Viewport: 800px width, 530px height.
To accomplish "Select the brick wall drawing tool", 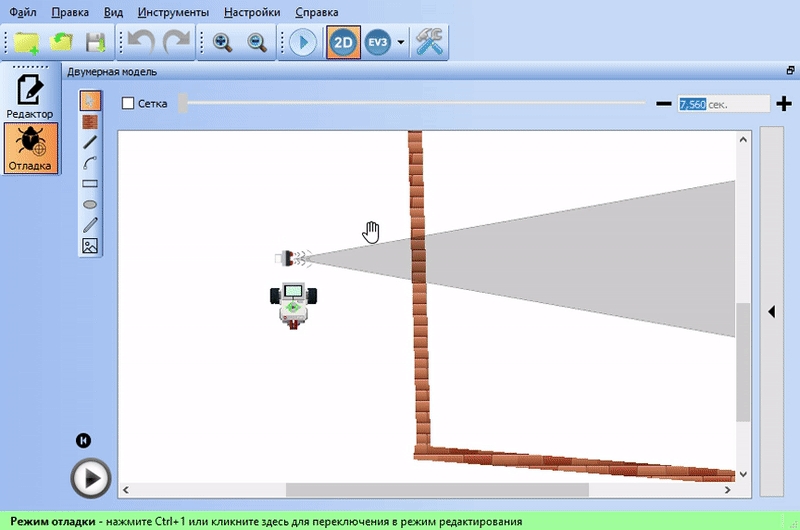I will (90, 121).
